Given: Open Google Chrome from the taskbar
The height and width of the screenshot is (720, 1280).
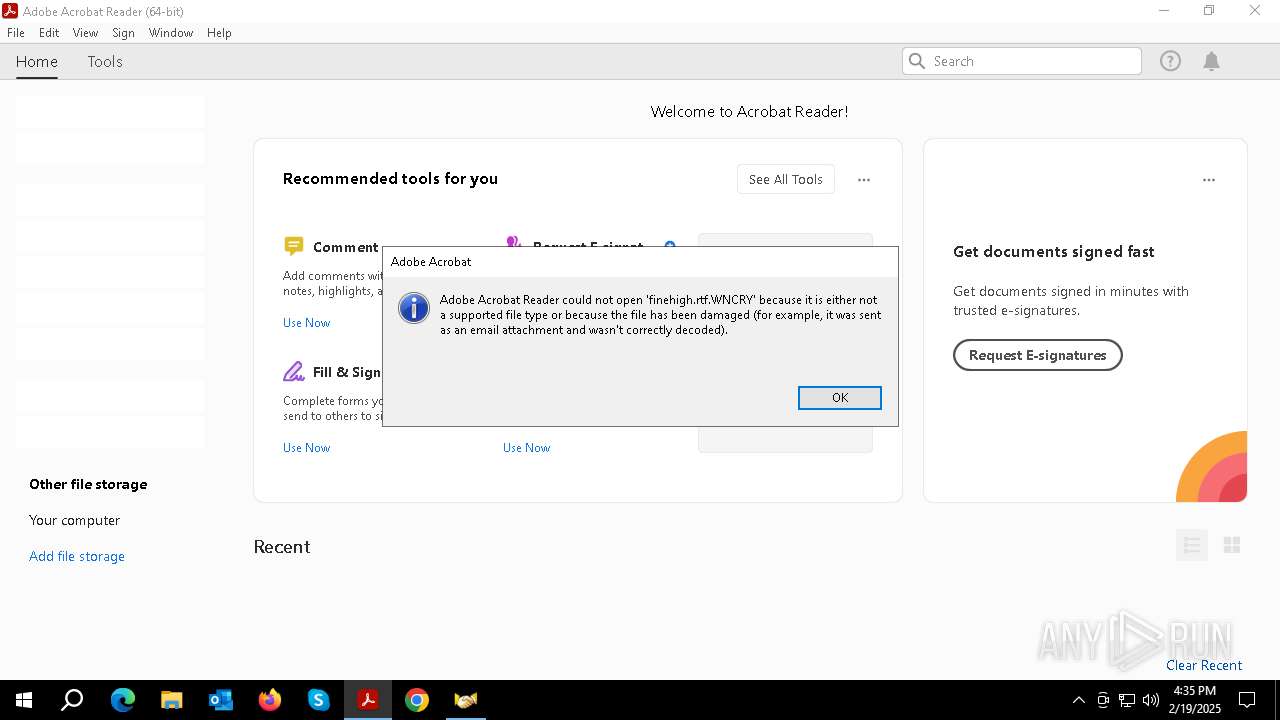Looking at the screenshot, I should [417, 700].
